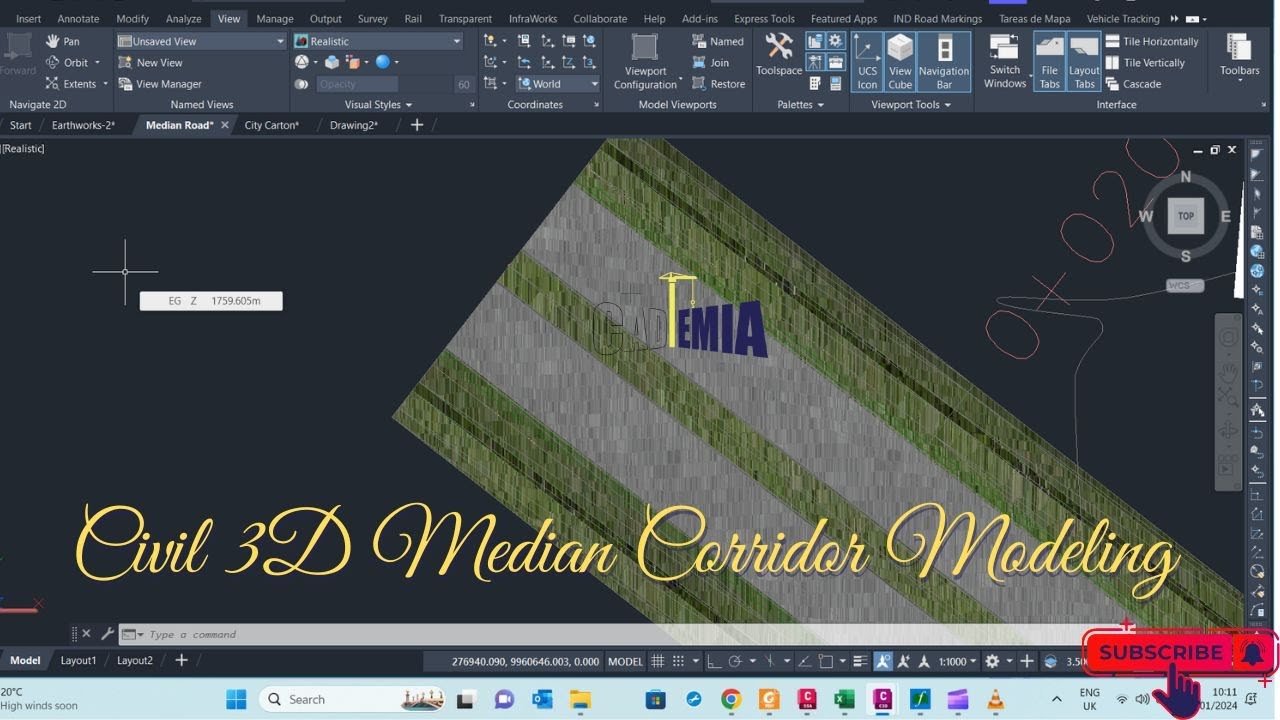Click the command line customize wrench
Screen dimensions: 1280x720
click(x=108, y=634)
